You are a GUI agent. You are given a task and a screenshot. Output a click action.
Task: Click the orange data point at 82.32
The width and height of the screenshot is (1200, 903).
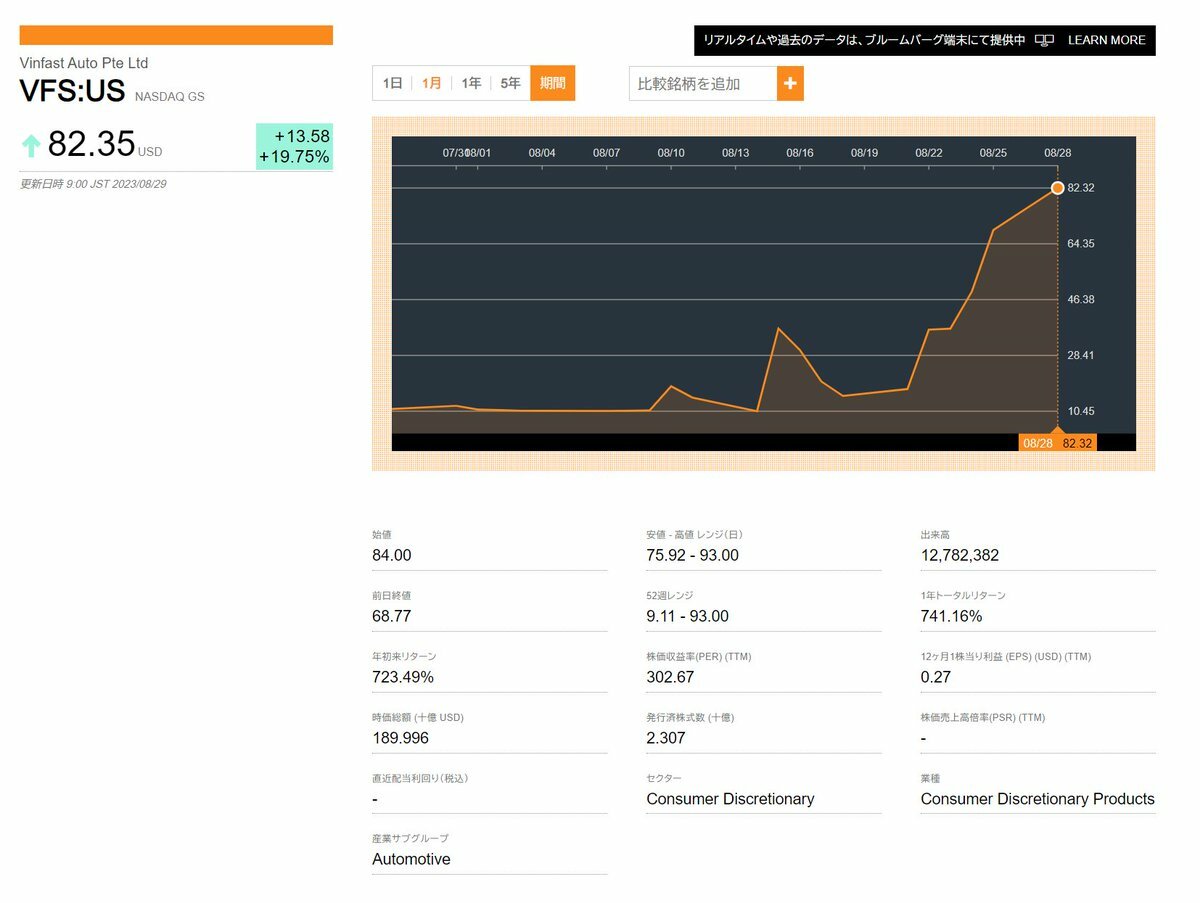click(1058, 188)
